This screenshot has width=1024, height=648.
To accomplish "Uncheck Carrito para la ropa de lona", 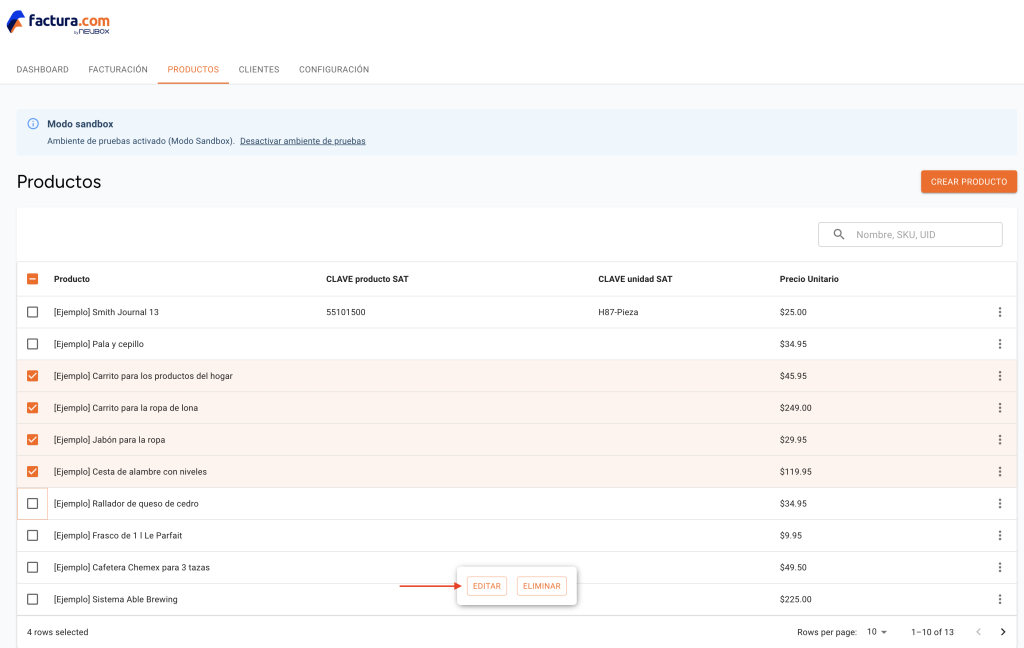I will pos(33,408).
